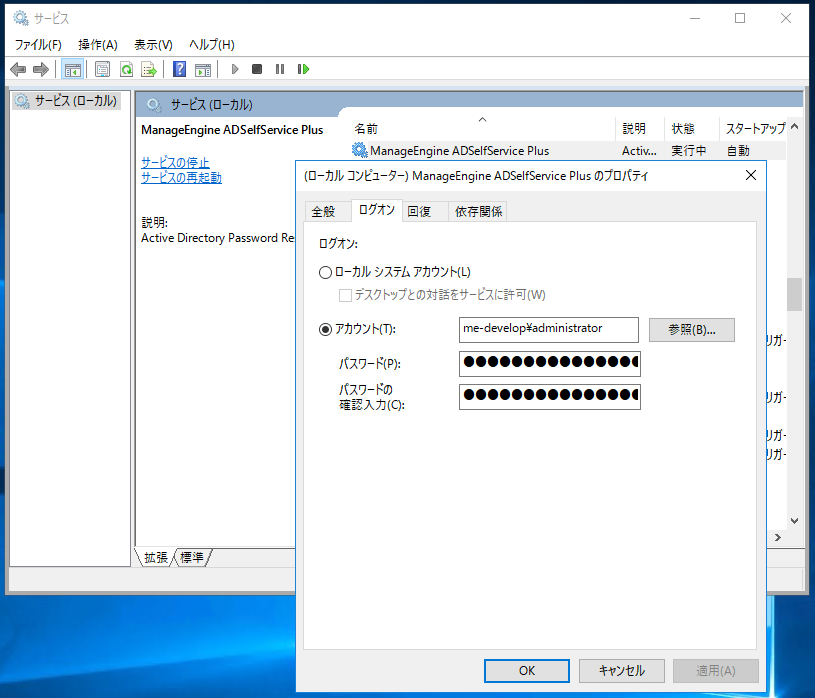Click the Back arrow toolbar icon

tap(18, 69)
